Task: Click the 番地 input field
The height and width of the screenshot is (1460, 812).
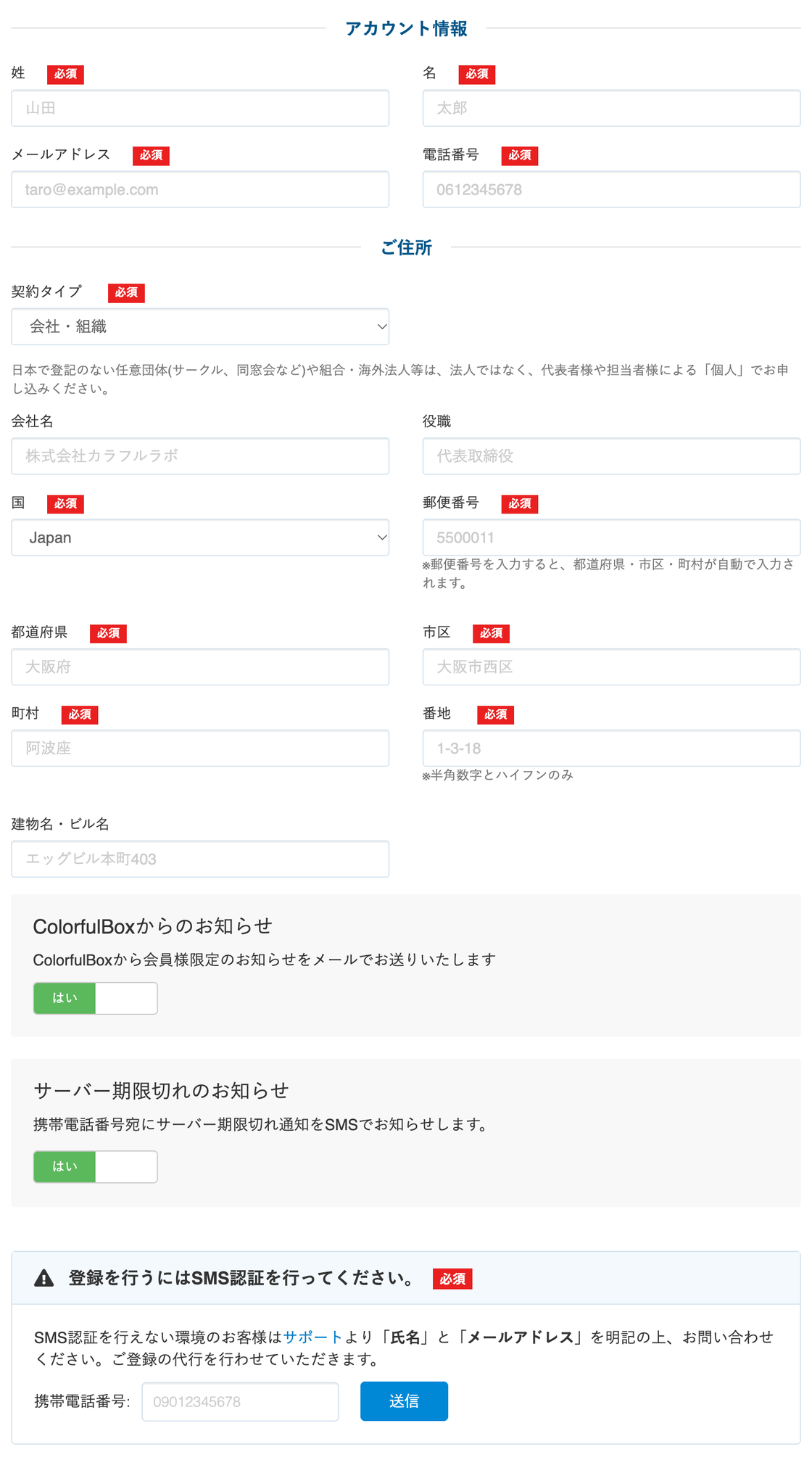Action: click(x=611, y=748)
